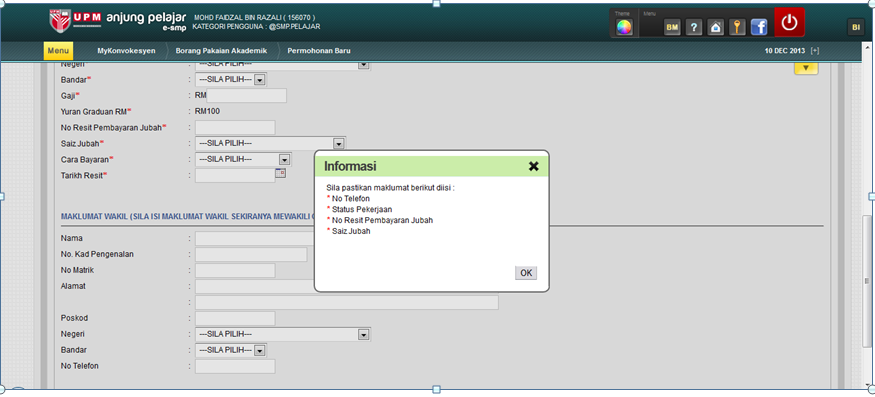Click the Informasi dialog title
This screenshot has height=397, width=875.
pyautogui.click(x=350, y=166)
